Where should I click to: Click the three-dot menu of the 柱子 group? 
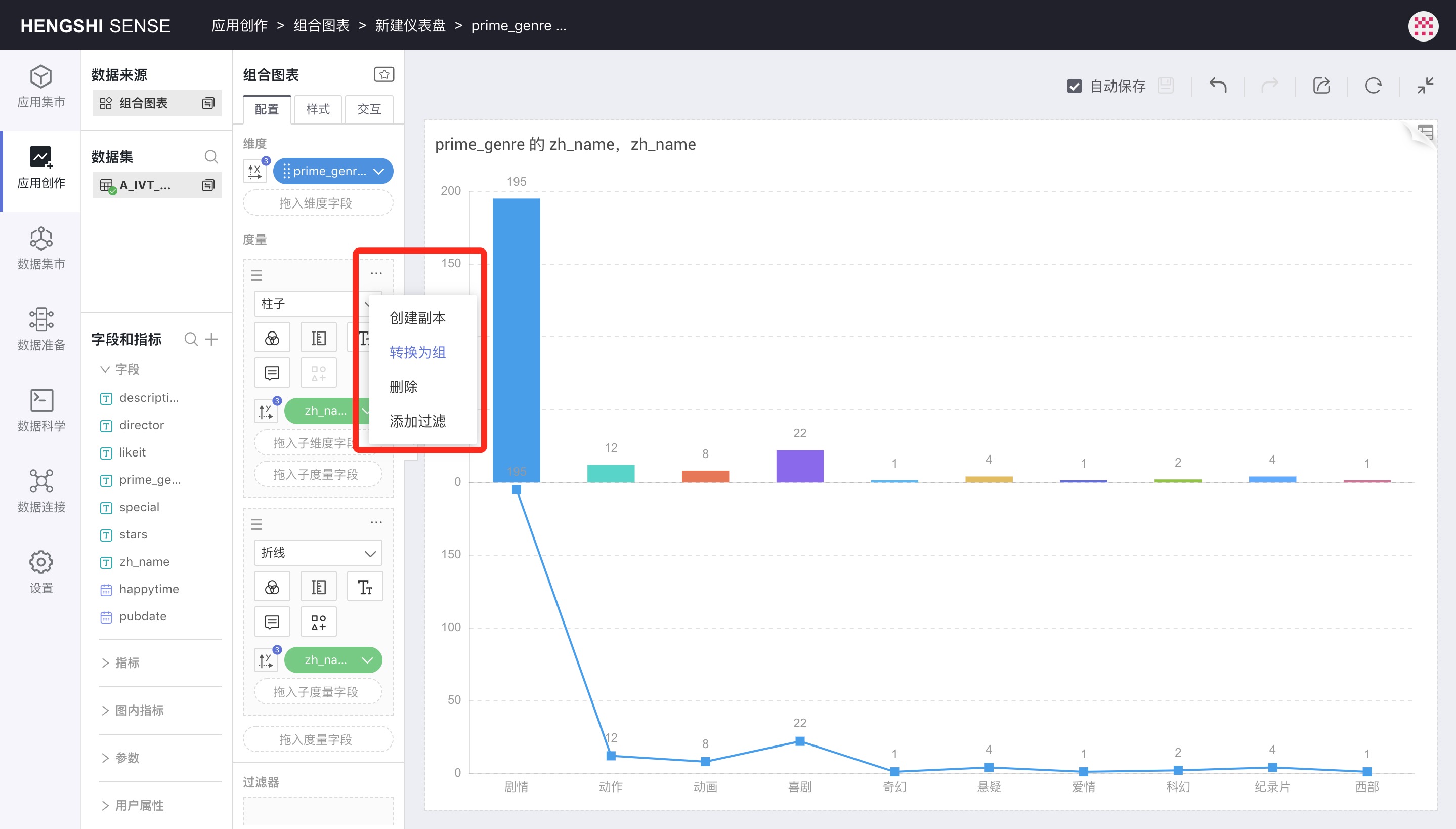point(376,273)
